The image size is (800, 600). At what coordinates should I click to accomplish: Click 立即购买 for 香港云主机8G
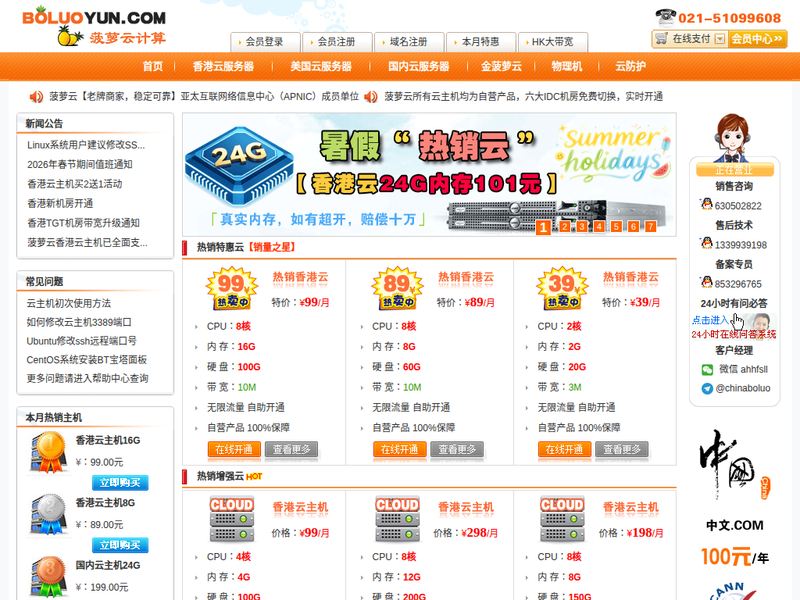pyautogui.click(x=120, y=545)
